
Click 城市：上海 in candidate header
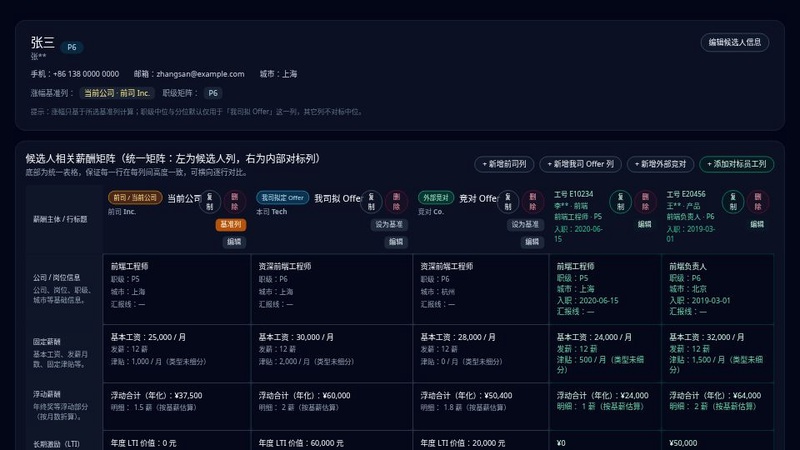pyautogui.click(x=278, y=74)
